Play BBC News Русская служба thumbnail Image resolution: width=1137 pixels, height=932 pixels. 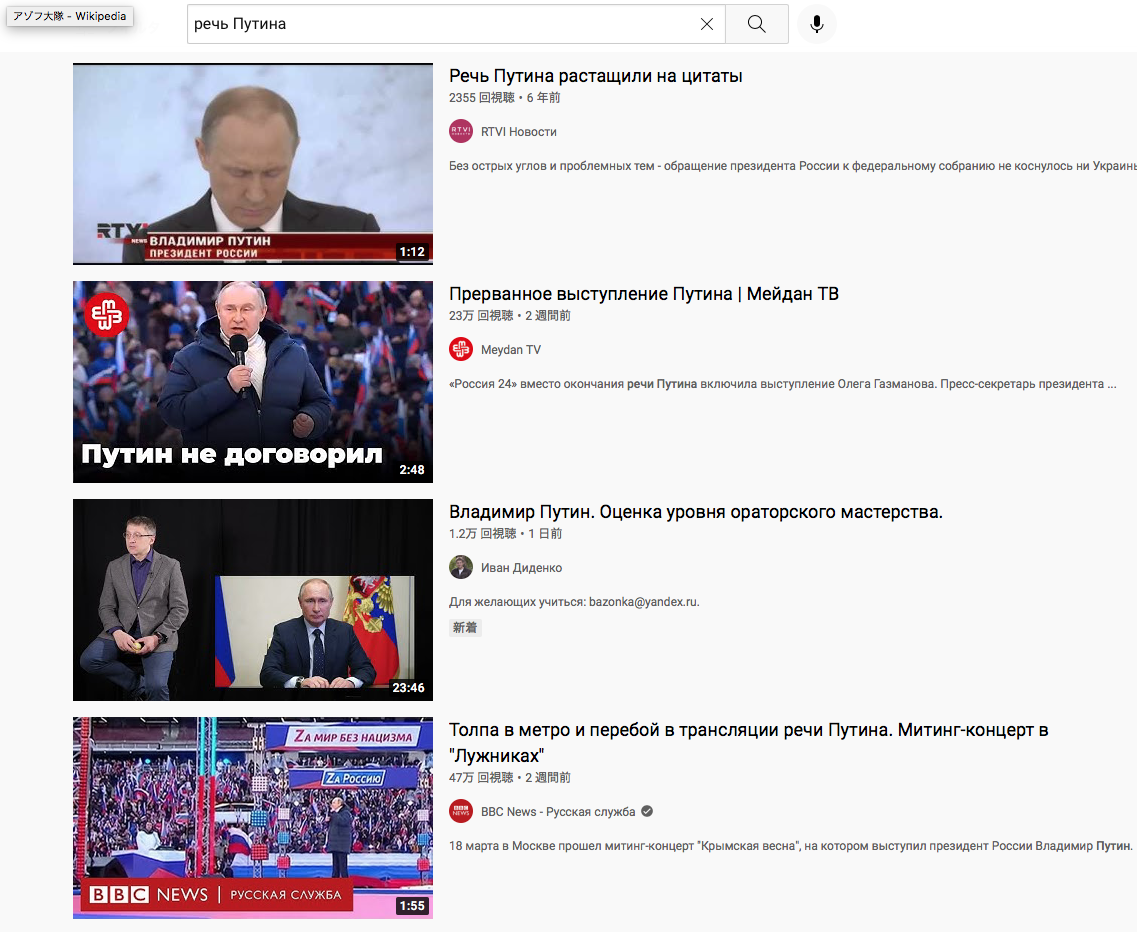(253, 818)
